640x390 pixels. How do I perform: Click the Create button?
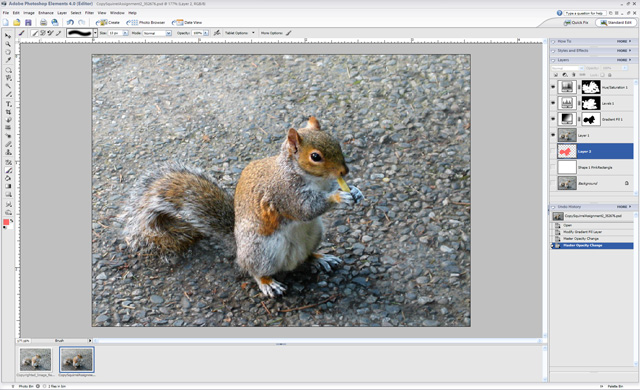pyautogui.click(x=108, y=22)
